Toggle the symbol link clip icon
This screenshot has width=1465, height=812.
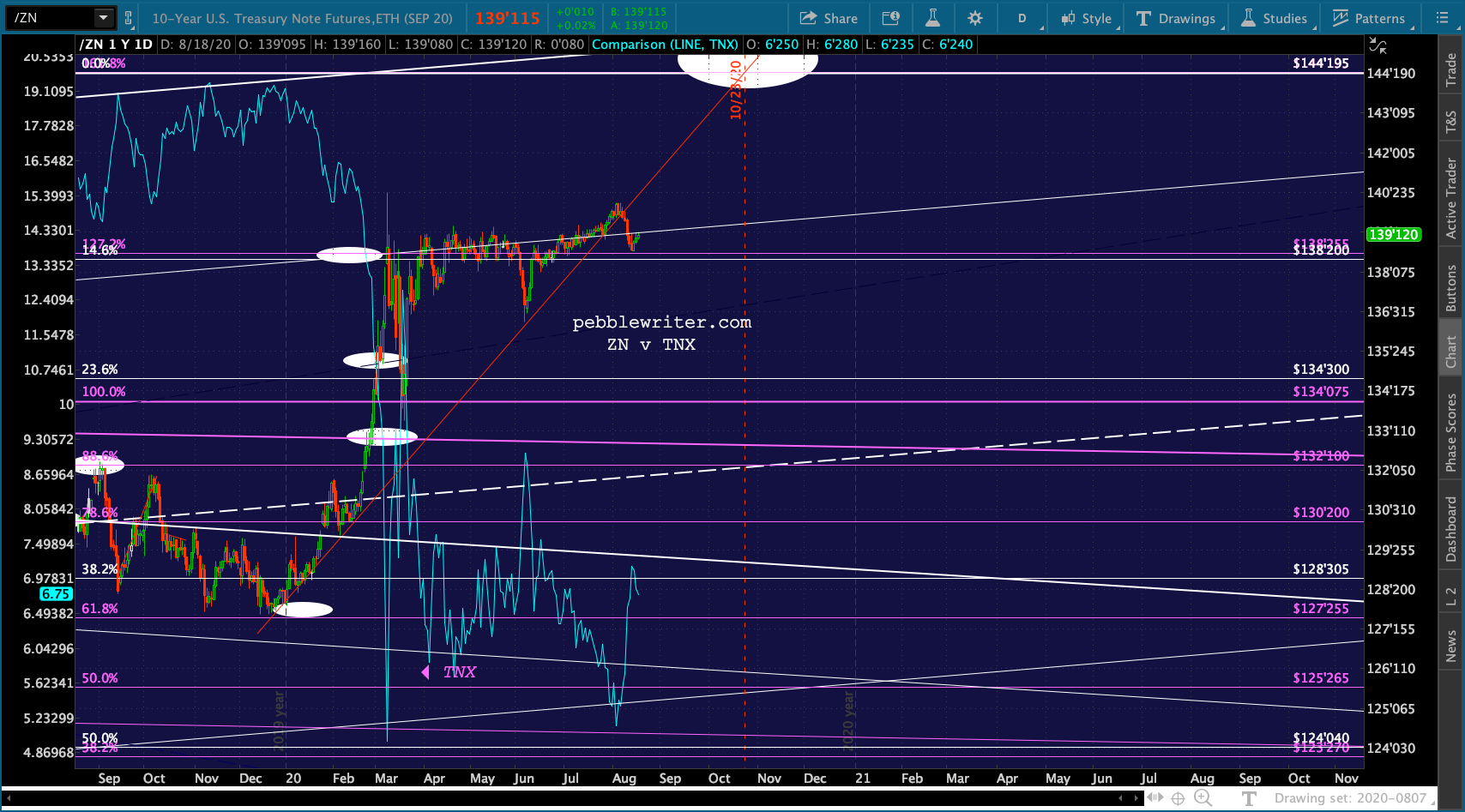(x=128, y=18)
